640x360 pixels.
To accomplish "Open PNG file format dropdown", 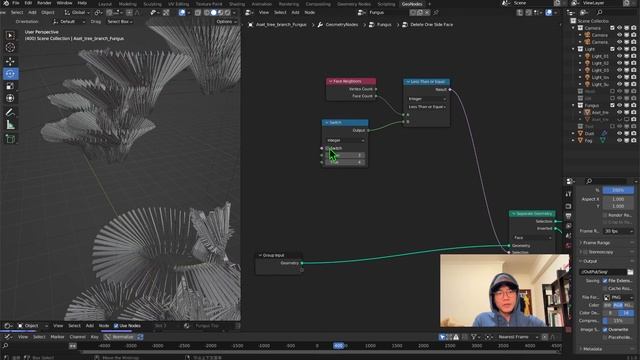I will click(x=618, y=297).
